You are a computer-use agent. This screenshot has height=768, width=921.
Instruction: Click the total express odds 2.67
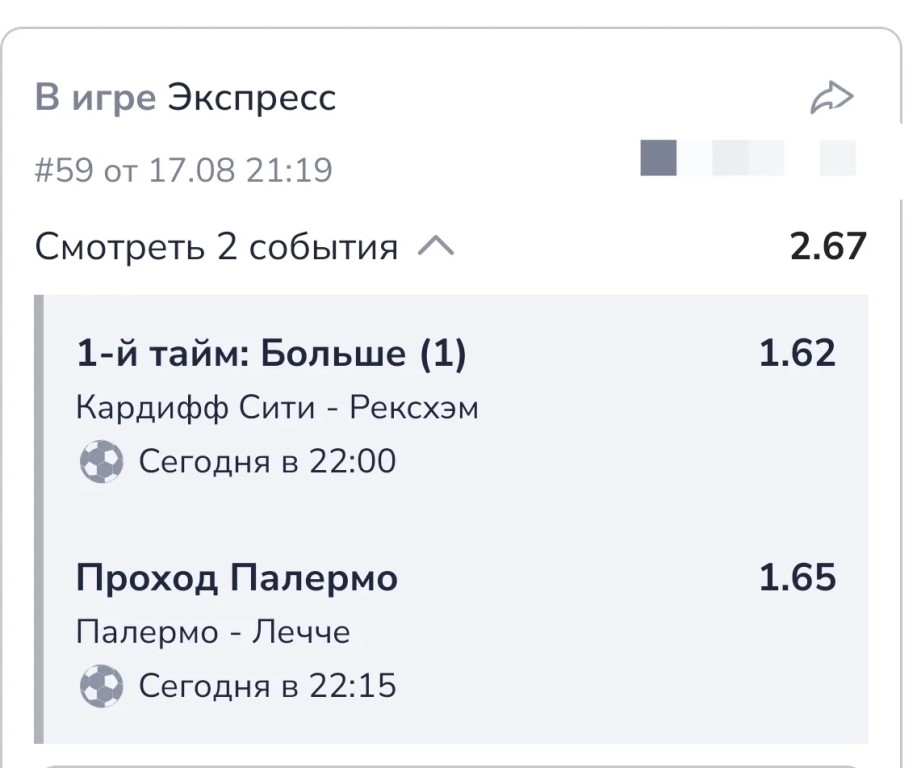coord(828,246)
